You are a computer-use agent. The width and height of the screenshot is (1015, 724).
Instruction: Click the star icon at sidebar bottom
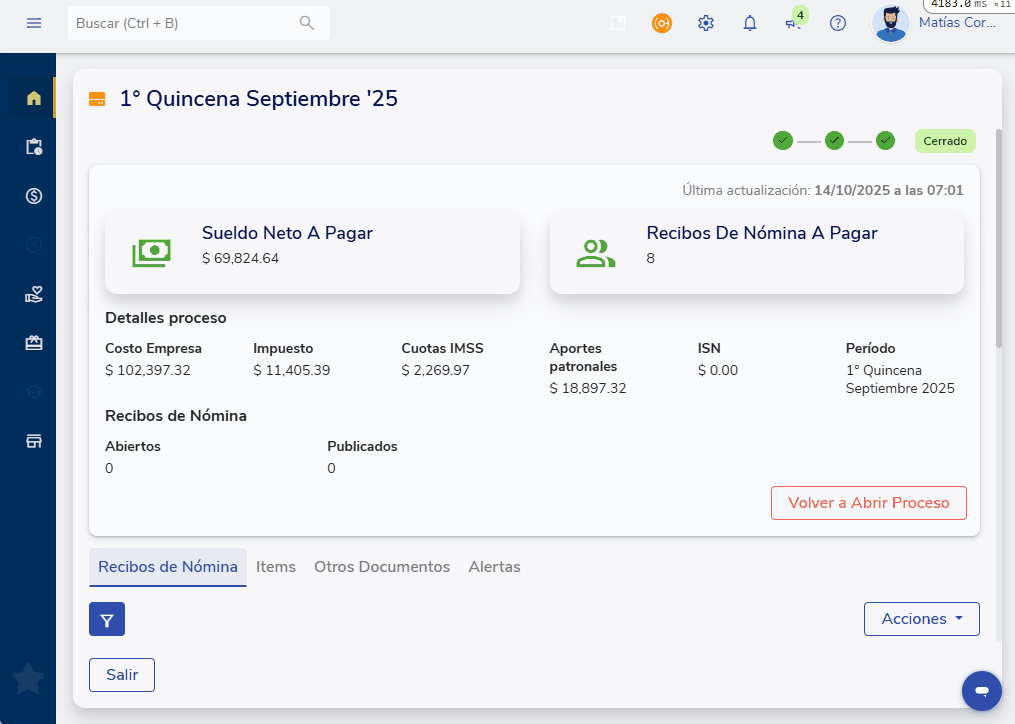(x=27, y=679)
